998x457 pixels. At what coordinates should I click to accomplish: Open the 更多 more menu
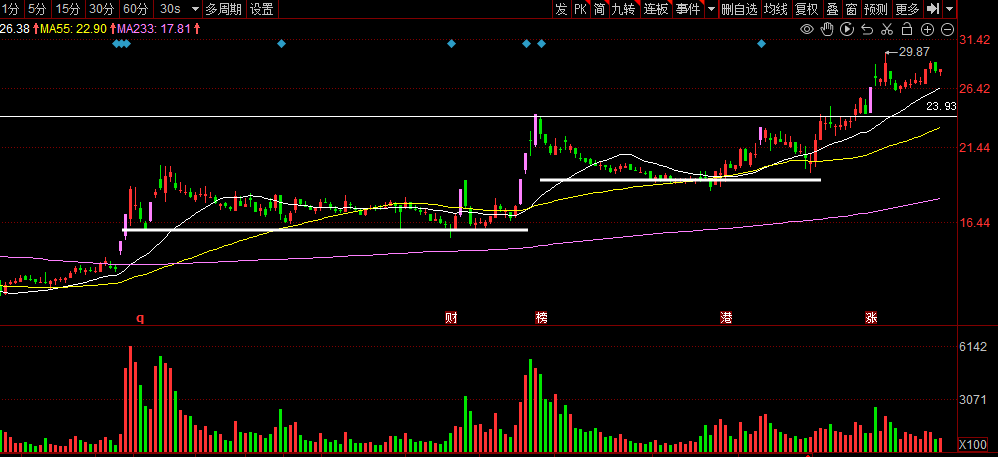pos(907,9)
